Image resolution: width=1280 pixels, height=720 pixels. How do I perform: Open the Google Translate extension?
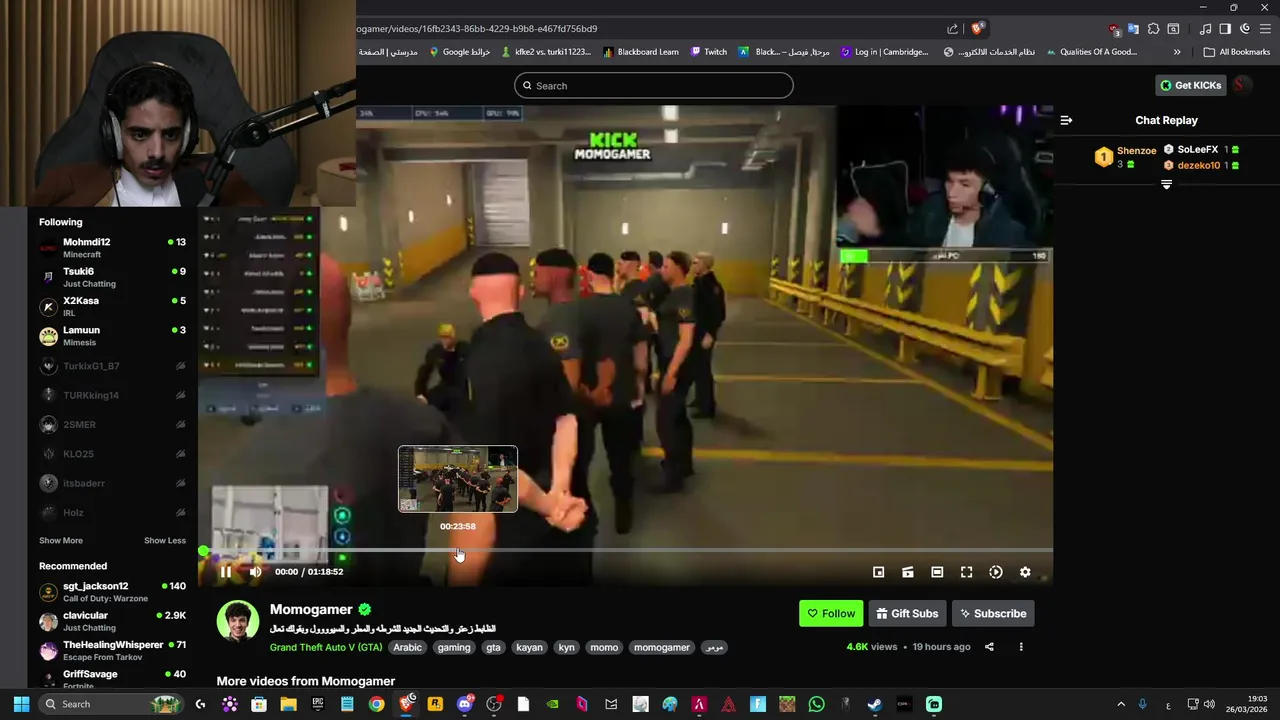(x=1133, y=29)
